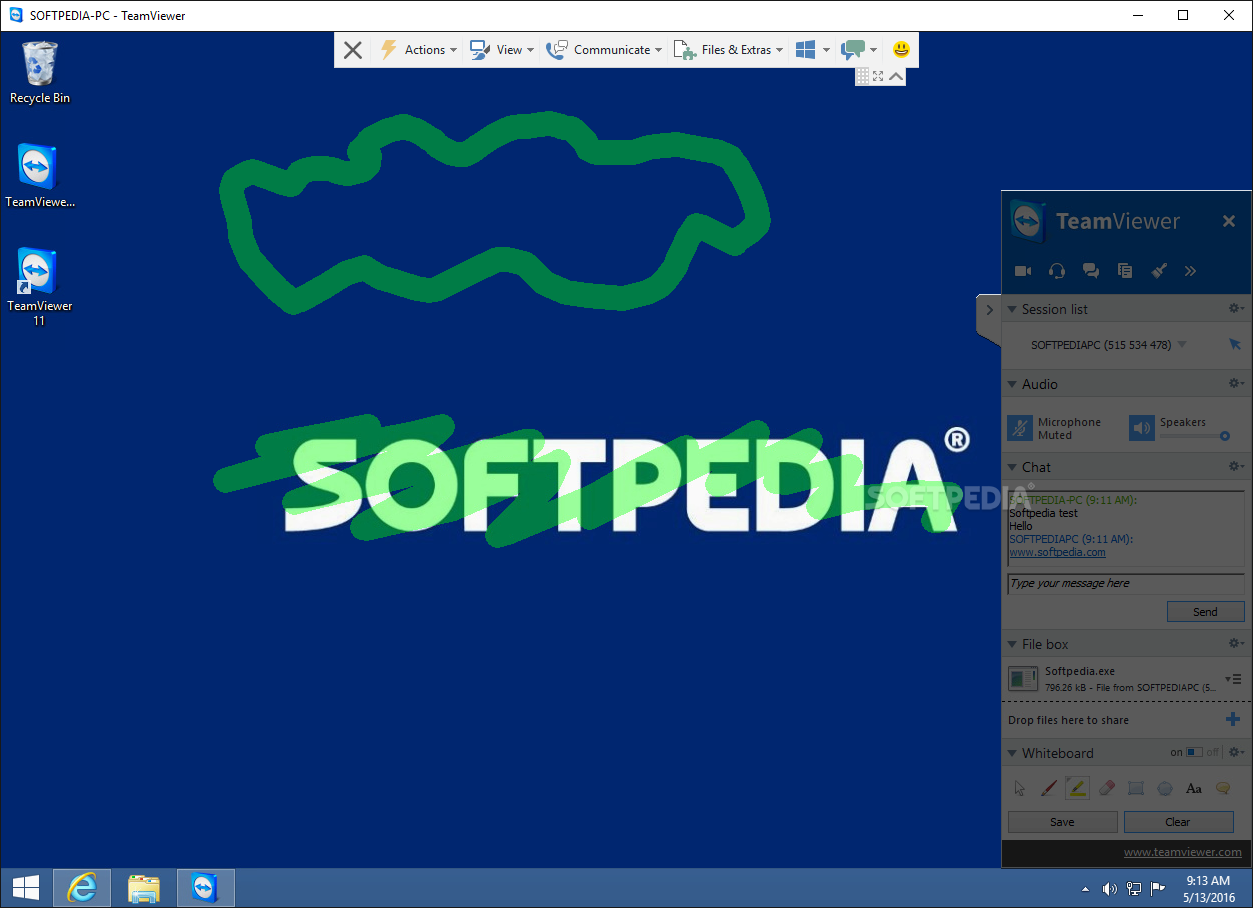Collapse the Chat section
The width and height of the screenshot is (1253, 908).
coord(1012,468)
